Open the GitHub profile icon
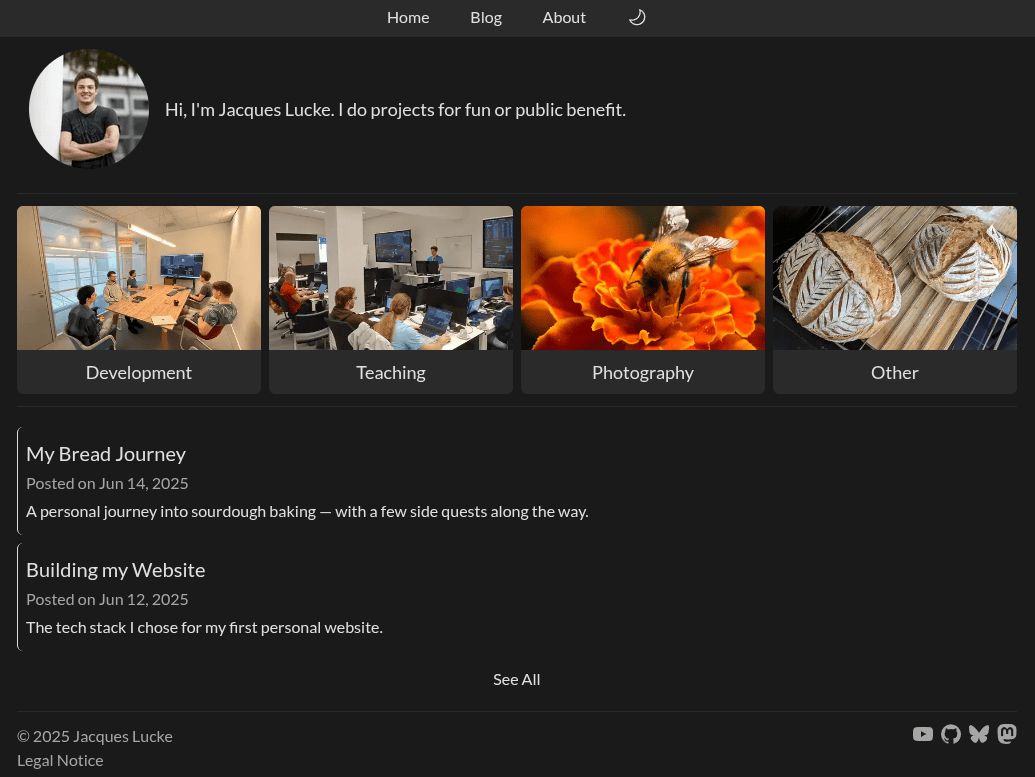Image resolution: width=1035 pixels, height=777 pixels. click(x=951, y=734)
